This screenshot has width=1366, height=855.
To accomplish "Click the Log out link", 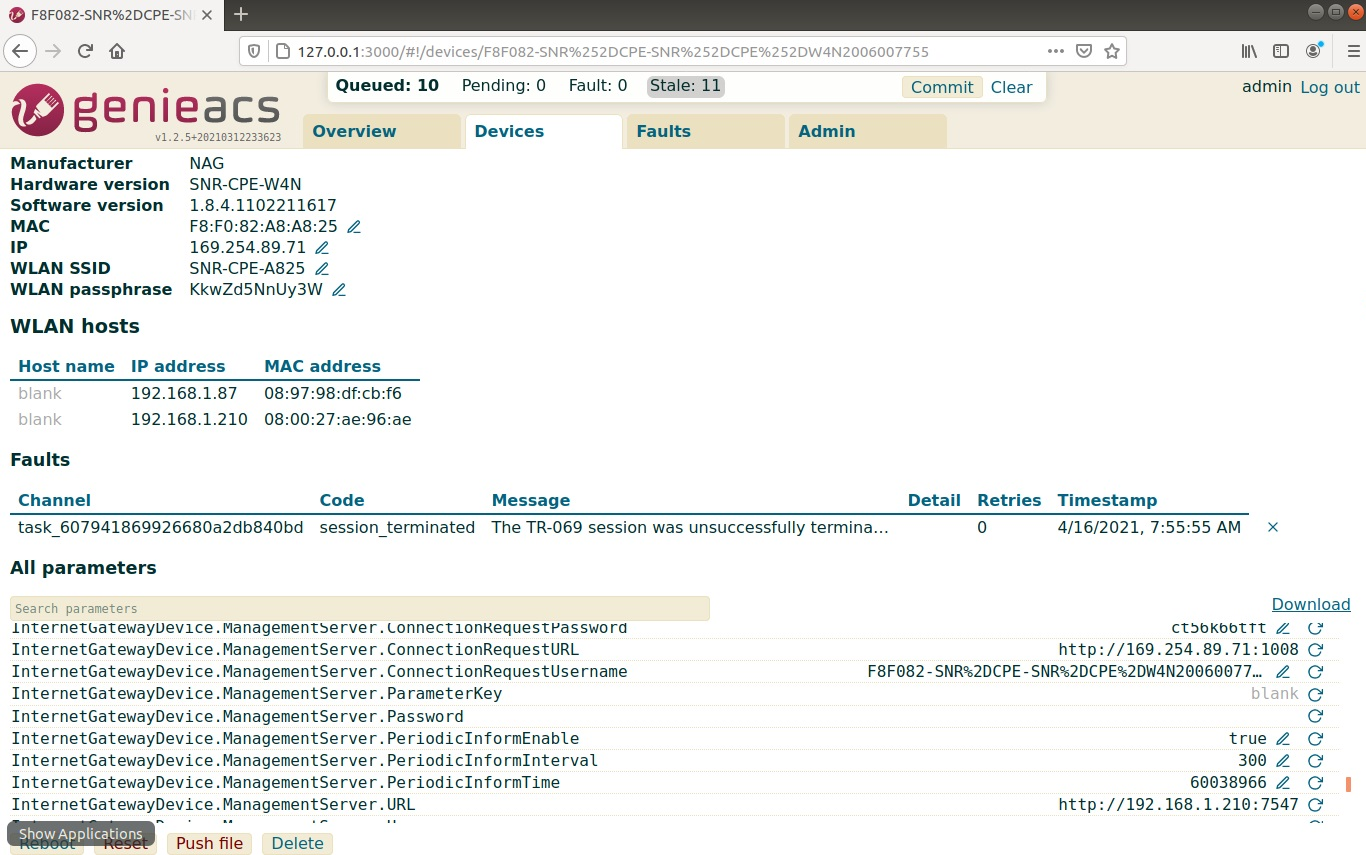I will tap(1330, 88).
